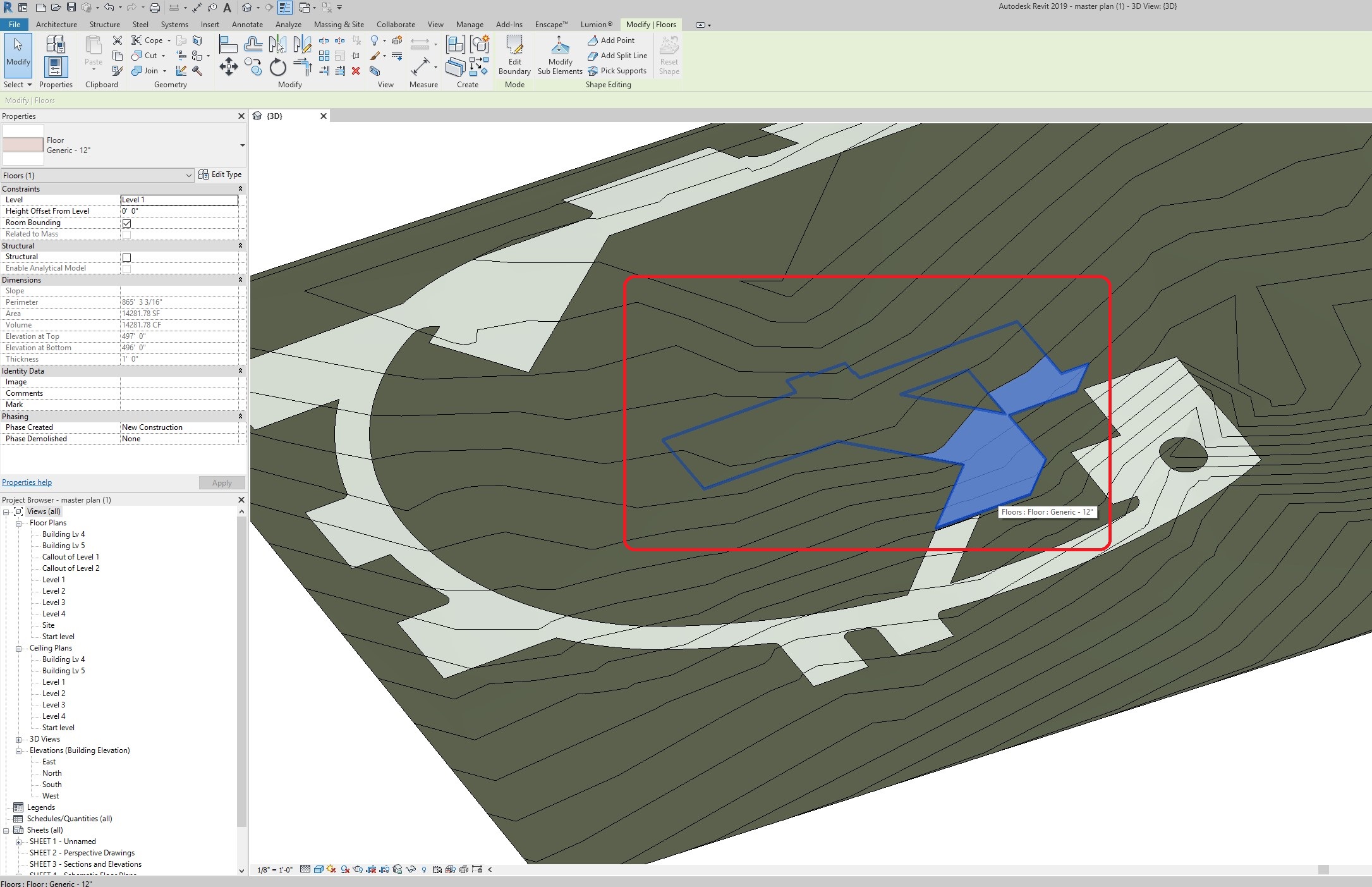Click the Add Point button
The height and width of the screenshot is (887, 1372).
pyautogui.click(x=611, y=40)
